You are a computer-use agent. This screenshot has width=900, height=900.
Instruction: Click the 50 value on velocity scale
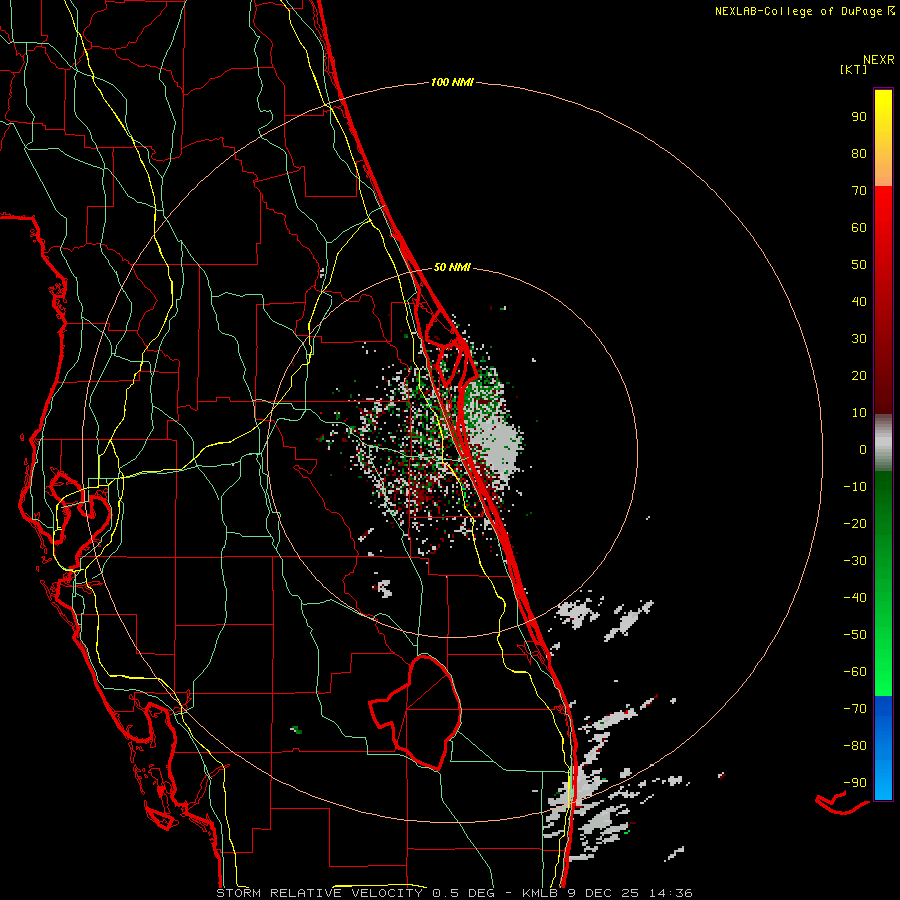tap(859, 265)
